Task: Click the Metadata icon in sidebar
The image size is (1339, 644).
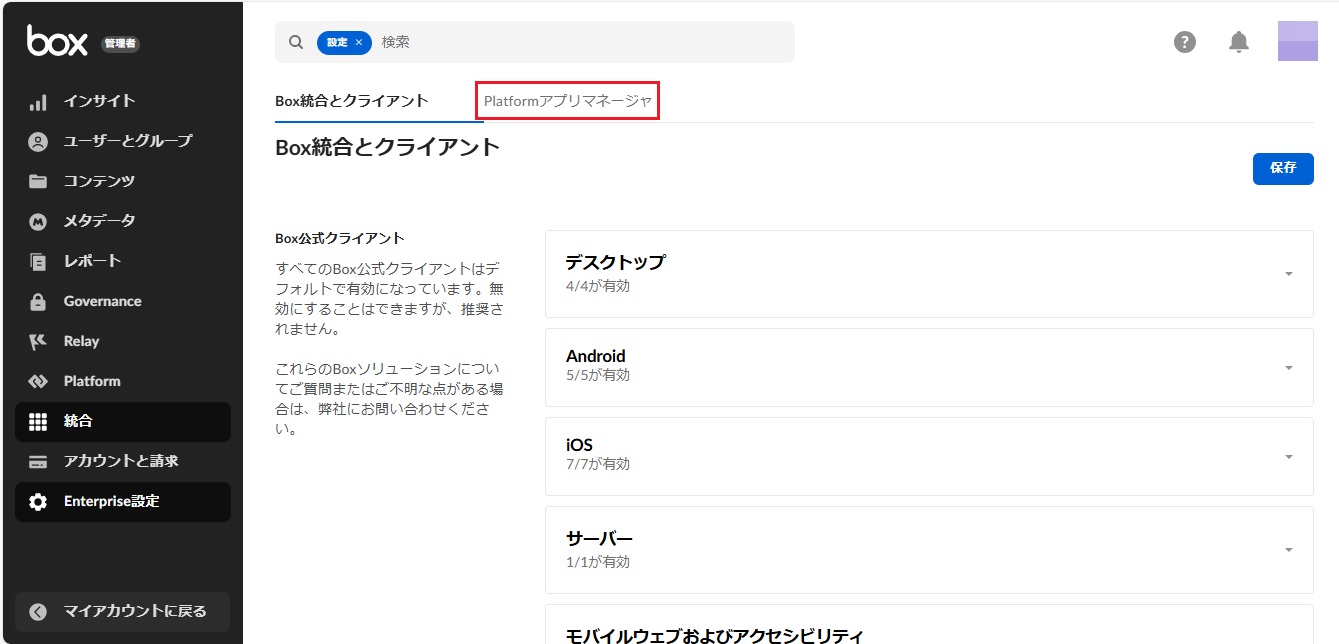Action: [38, 222]
